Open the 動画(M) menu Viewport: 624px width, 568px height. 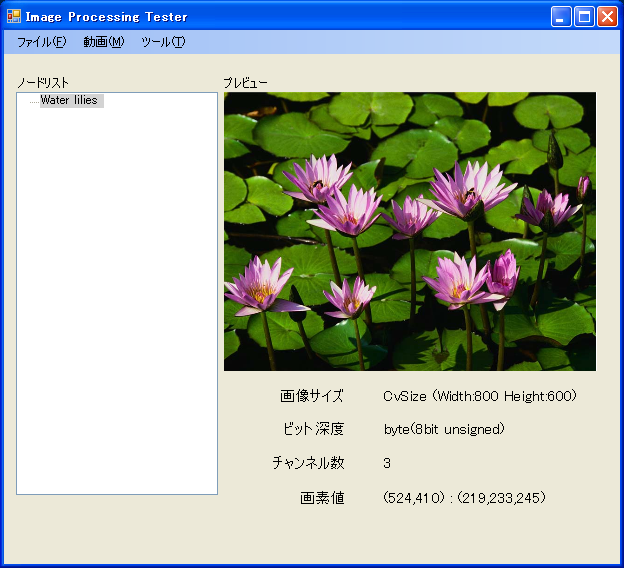(103, 42)
